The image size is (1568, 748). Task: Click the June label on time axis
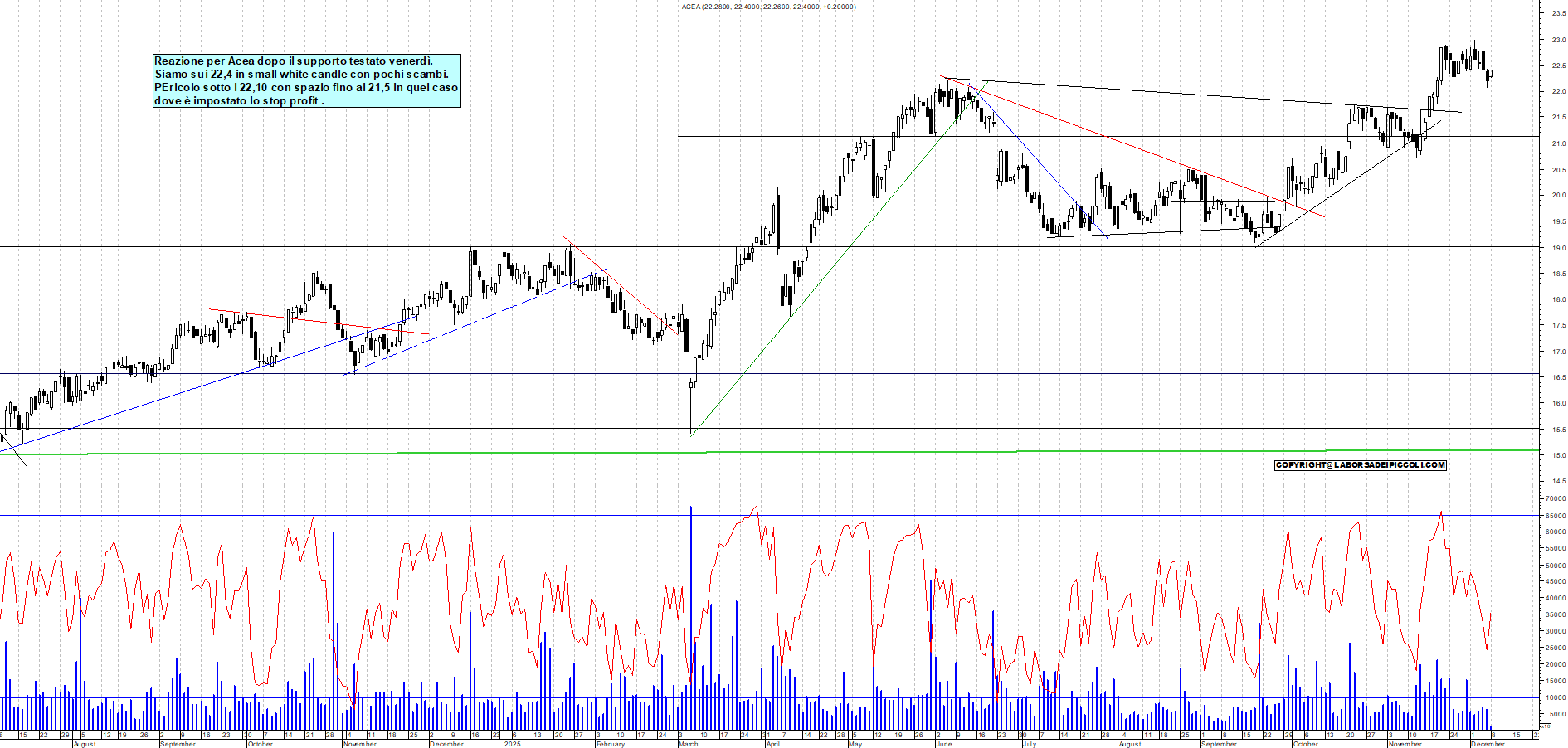(x=943, y=744)
